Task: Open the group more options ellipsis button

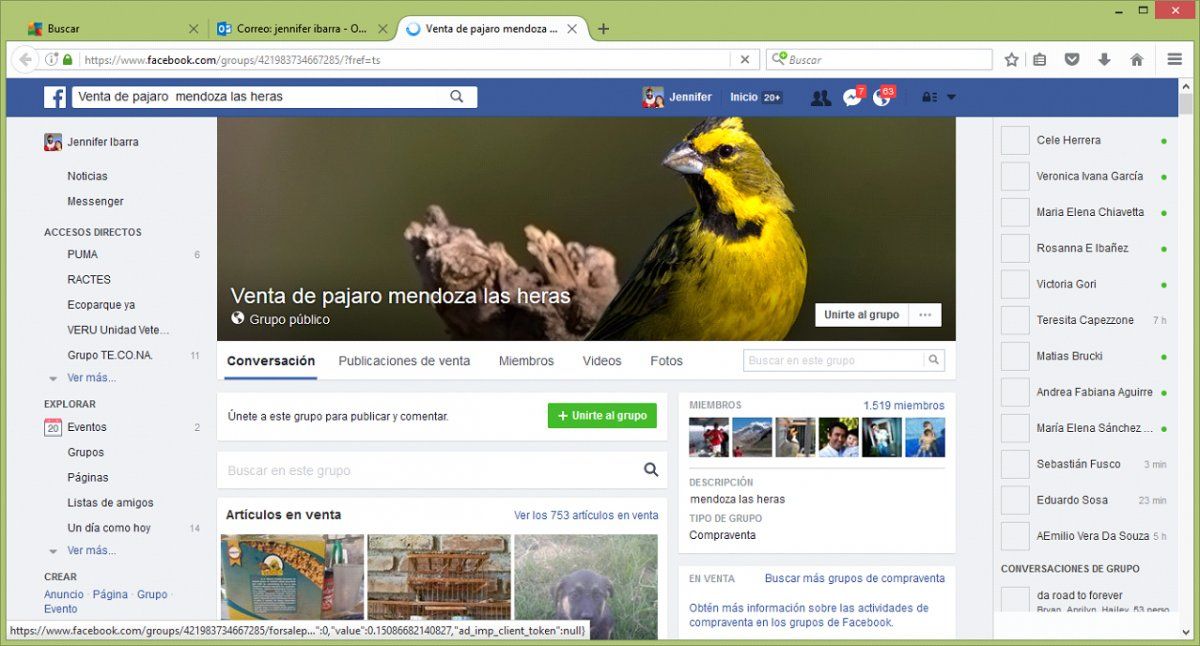Action: [x=924, y=315]
